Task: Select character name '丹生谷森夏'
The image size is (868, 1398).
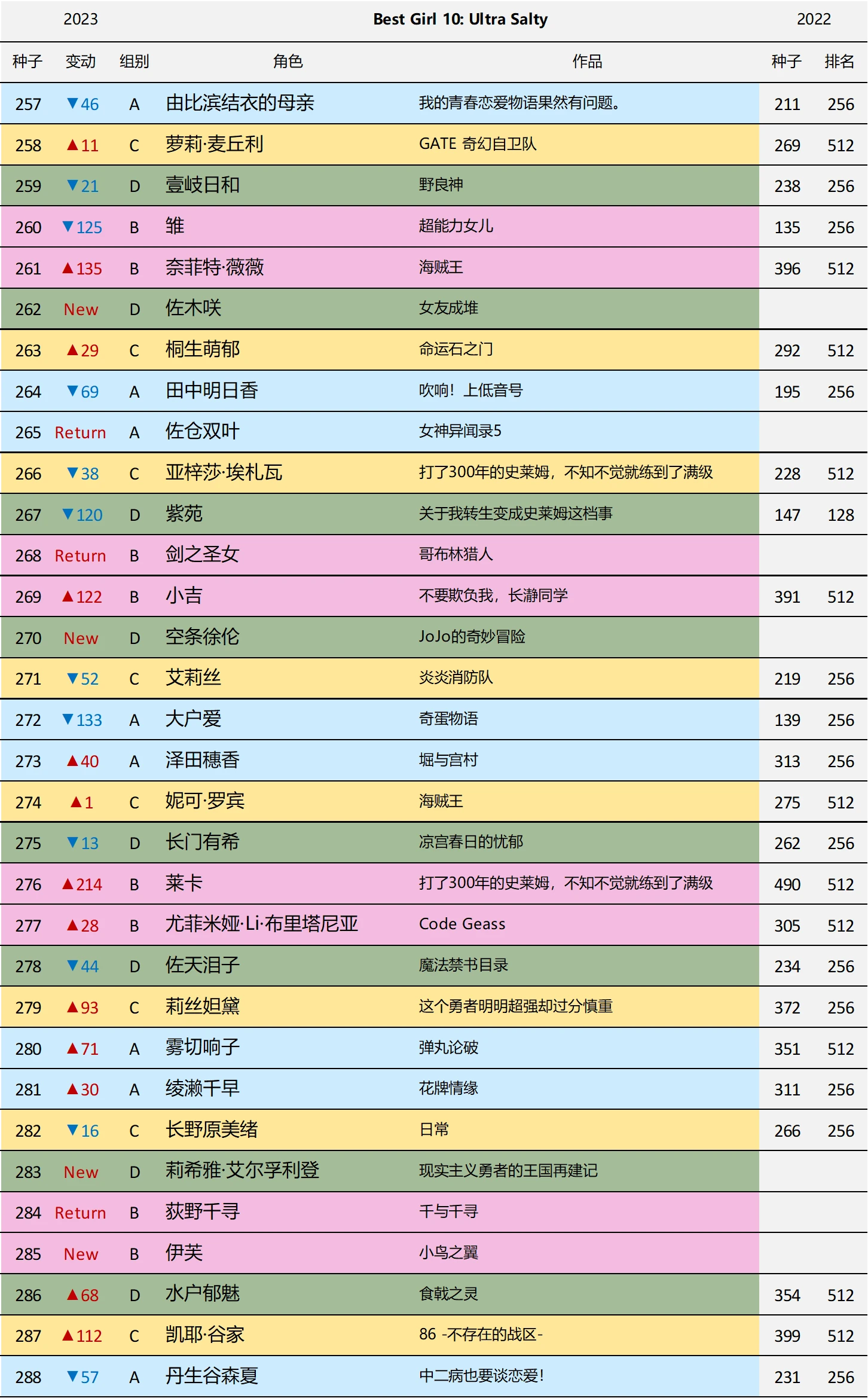Action: coord(212,1376)
